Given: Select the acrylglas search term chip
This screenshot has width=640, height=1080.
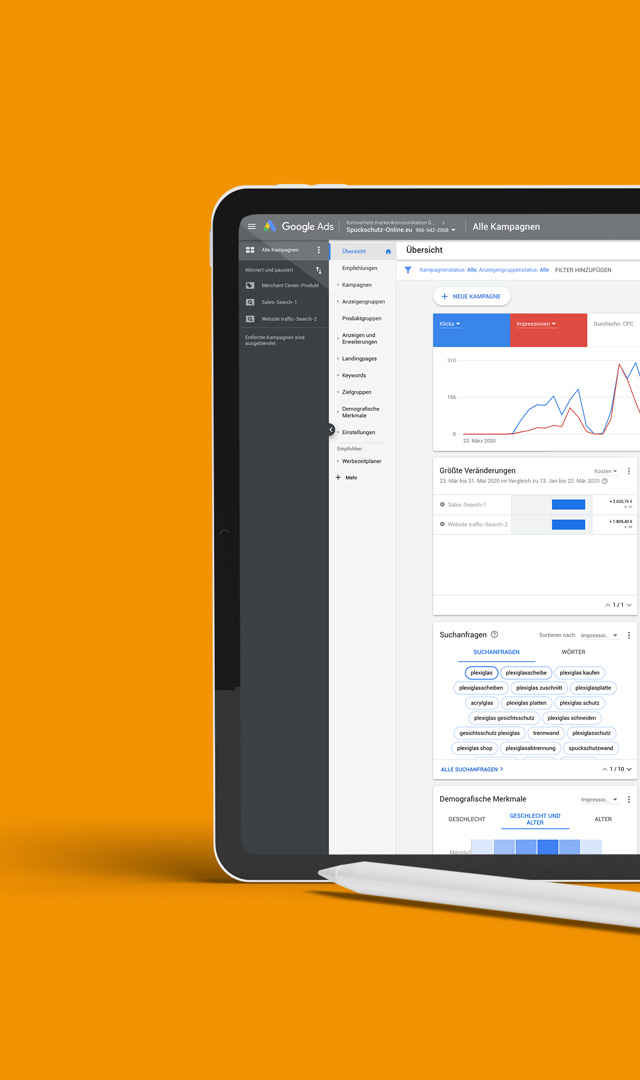Looking at the screenshot, I should click(x=482, y=703).
